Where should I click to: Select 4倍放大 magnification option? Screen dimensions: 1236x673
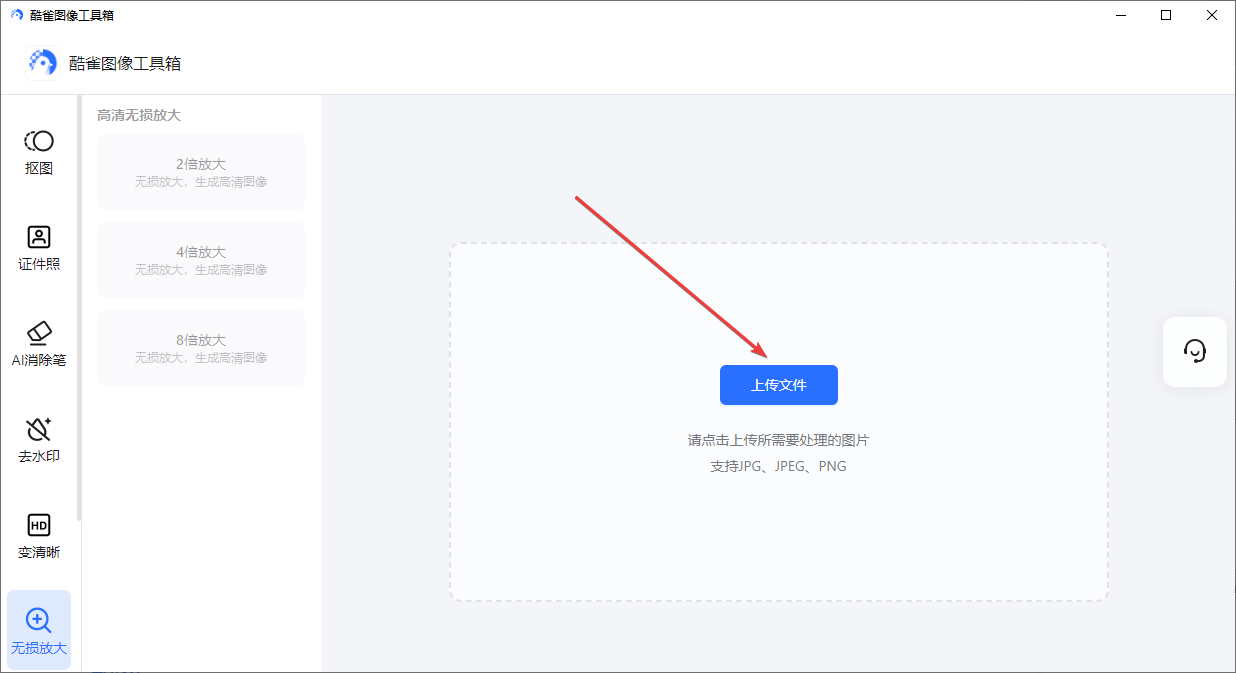[x=200, y=259]
